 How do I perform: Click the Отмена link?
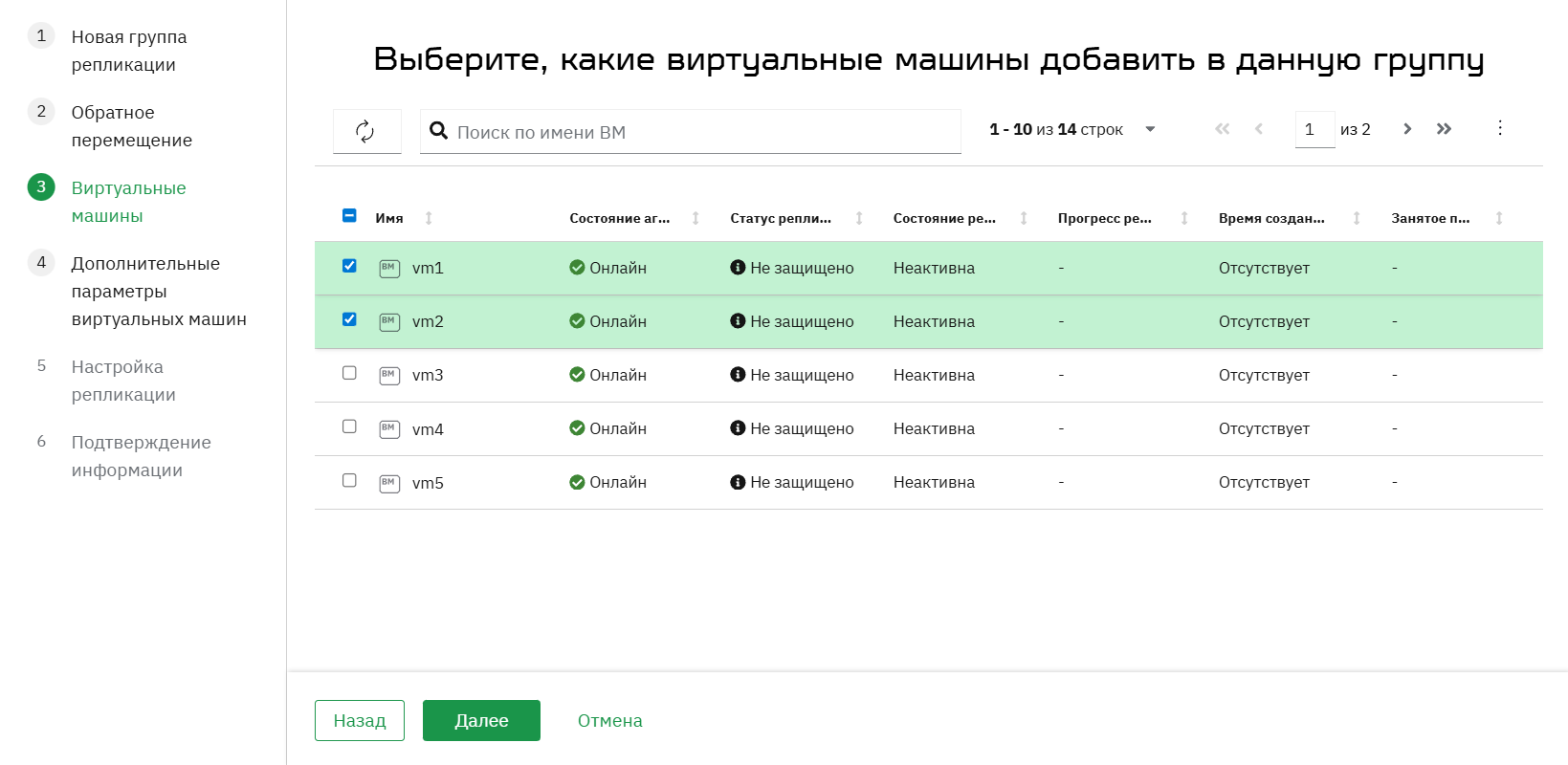click(609, 720)
